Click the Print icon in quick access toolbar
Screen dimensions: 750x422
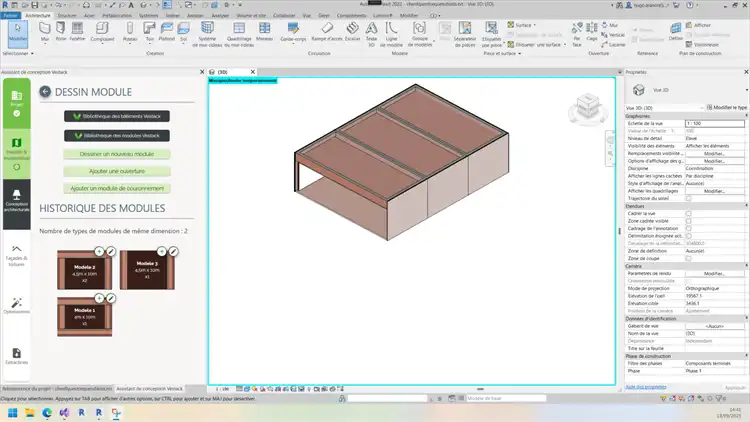click(x=86, y=5)
